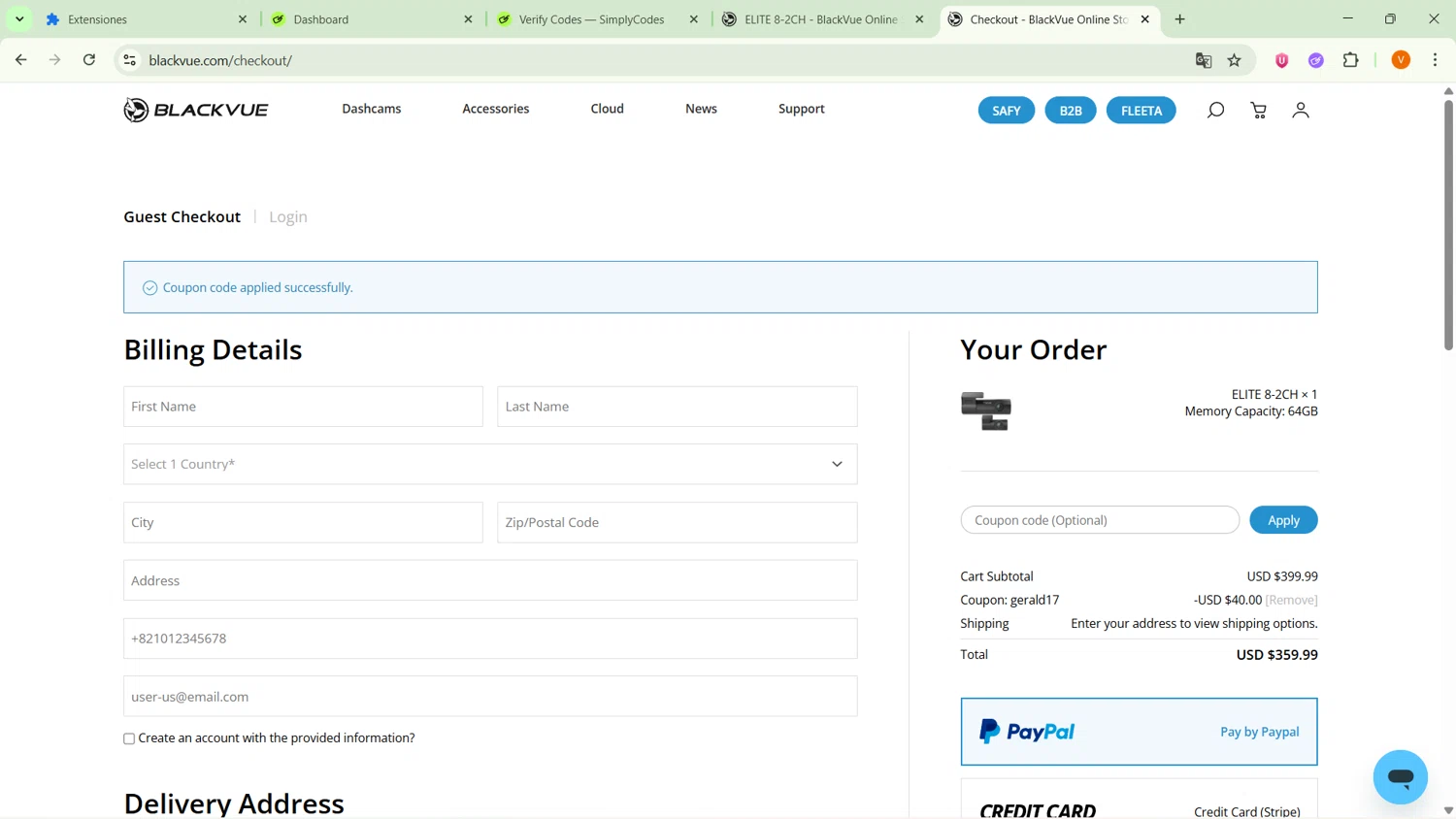Reload the checkout page
The height and width of the screenshot is (819, 1456).
point(89,60)
